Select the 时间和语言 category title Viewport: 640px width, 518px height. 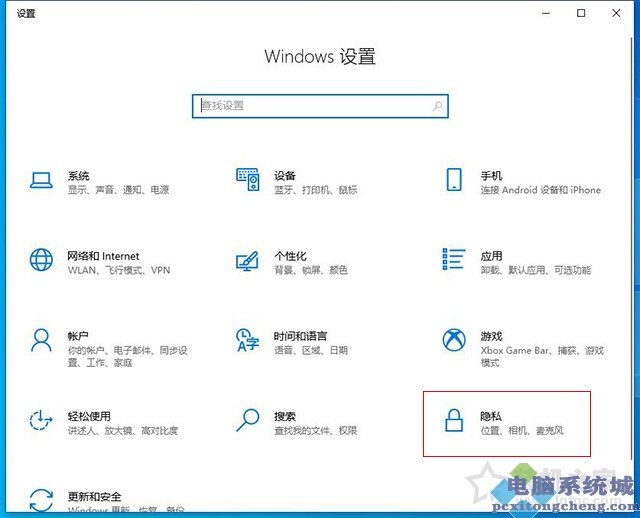pyautogui.click(x=300, y=336)
